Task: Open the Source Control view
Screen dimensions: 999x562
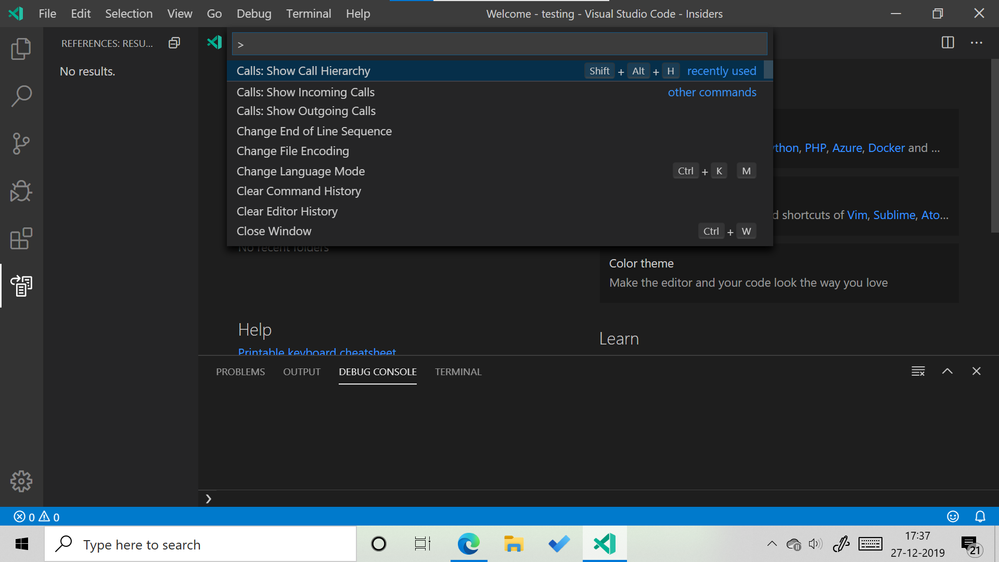Action: coord(21,143)
